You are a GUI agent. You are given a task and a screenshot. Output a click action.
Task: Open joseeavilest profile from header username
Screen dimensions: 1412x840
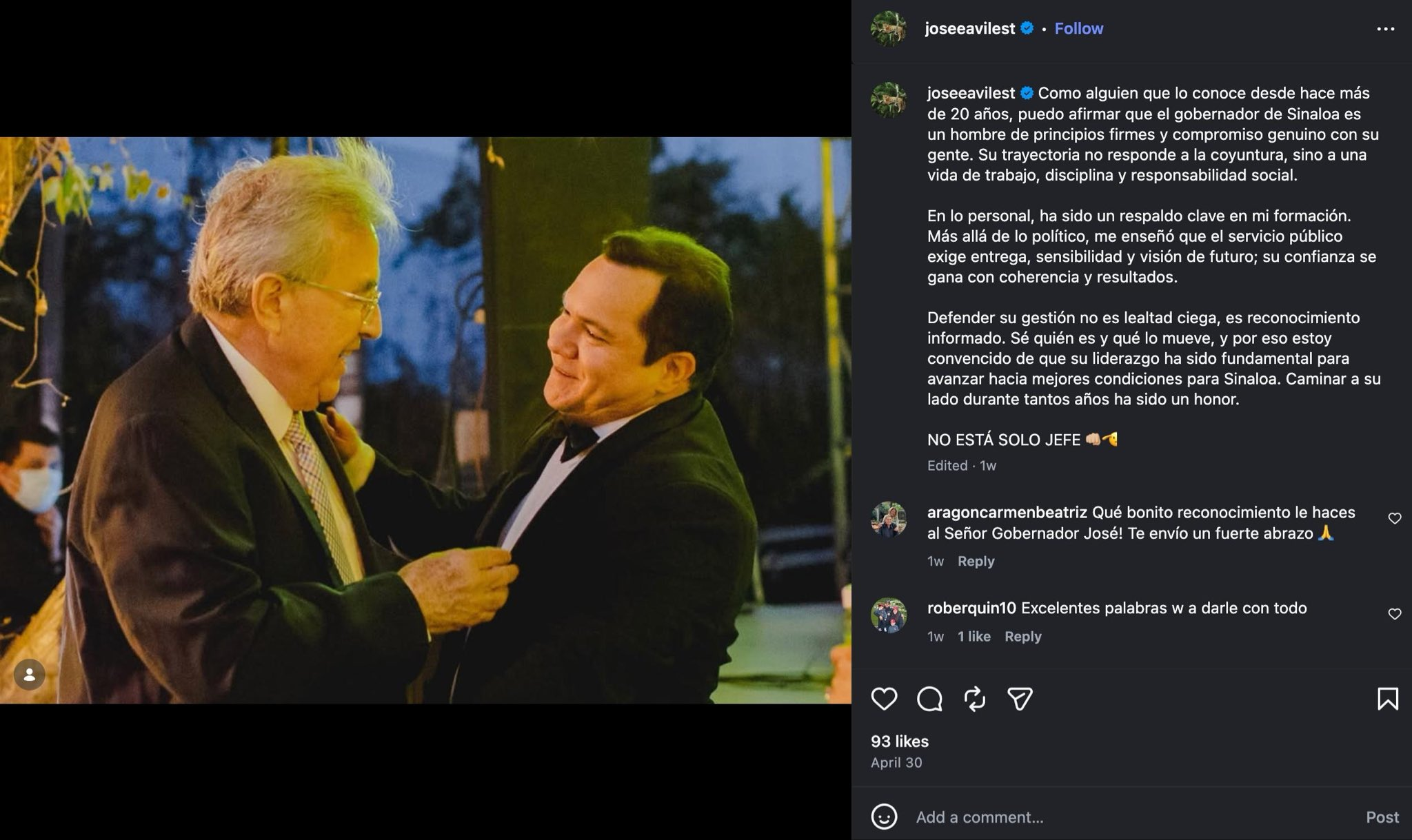tap(970, 28)
